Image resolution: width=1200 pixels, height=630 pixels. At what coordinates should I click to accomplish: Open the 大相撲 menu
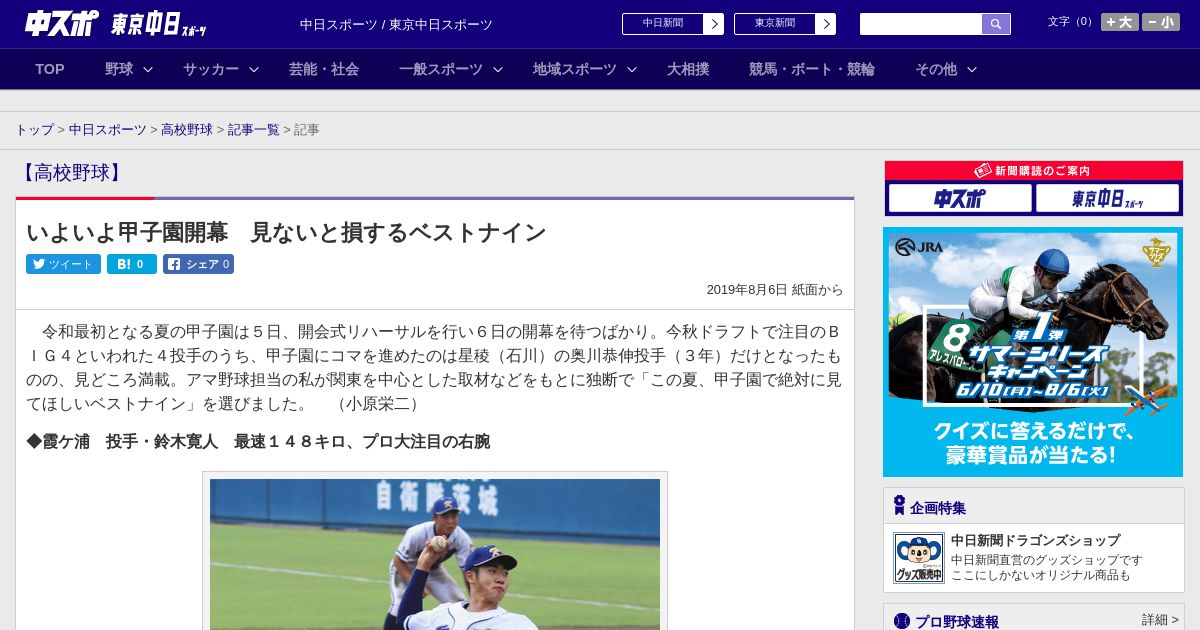(x=688, y=69)
